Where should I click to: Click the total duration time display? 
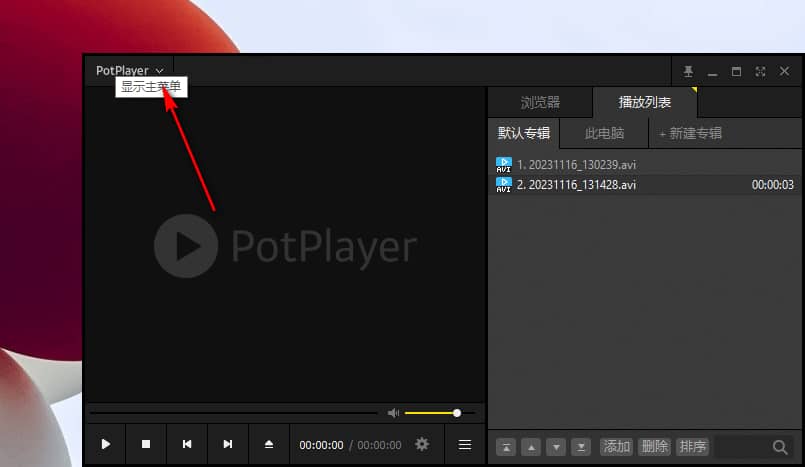[x=379, y=445]
